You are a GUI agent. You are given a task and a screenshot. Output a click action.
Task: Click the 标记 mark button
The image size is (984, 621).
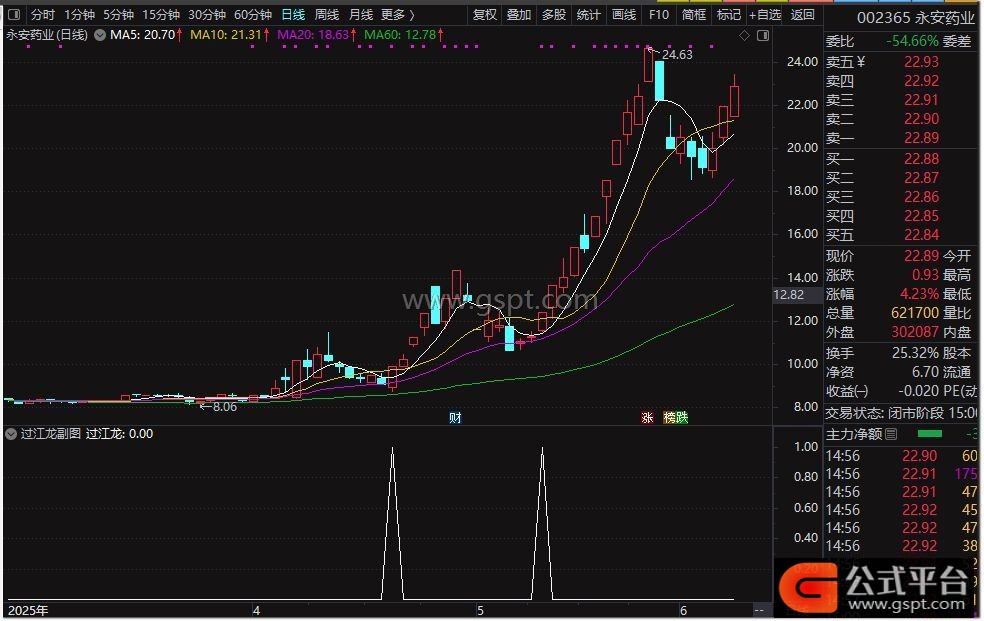click(729, 14)
